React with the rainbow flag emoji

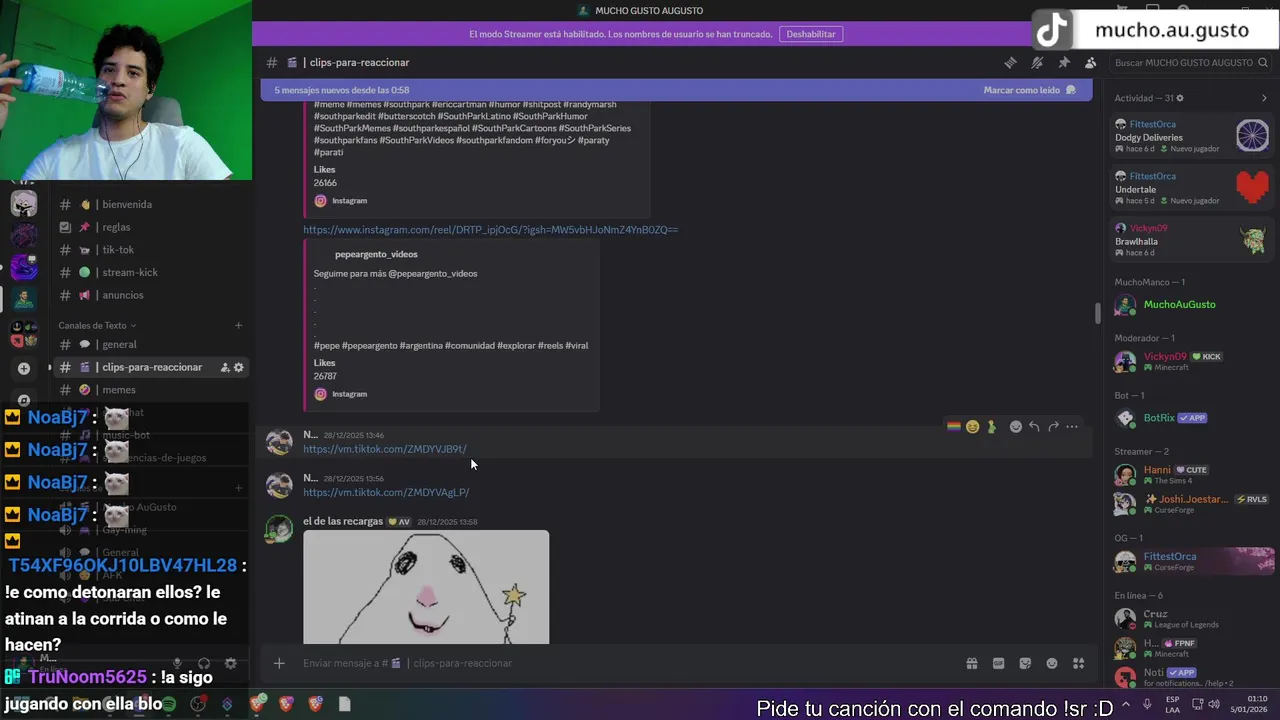[953, 426]
